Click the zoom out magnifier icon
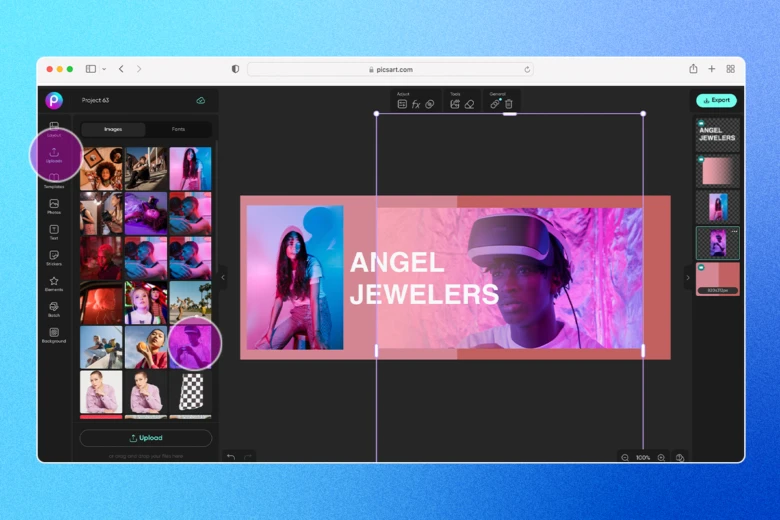Image resolution: width=780 pixels, height=520 pixels. click(625, 457)
